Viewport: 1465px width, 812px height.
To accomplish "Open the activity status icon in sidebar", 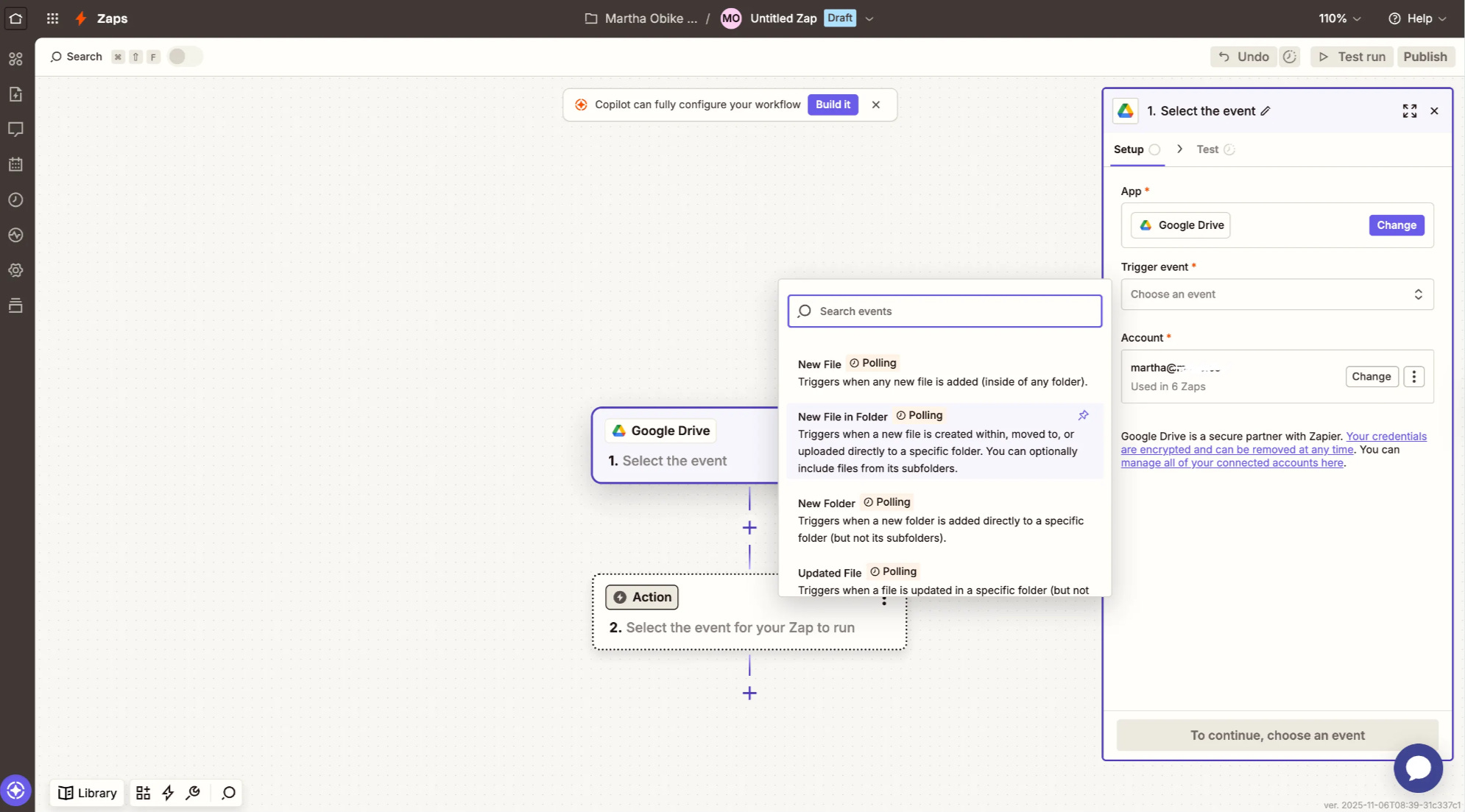I will tap(15, 236).
